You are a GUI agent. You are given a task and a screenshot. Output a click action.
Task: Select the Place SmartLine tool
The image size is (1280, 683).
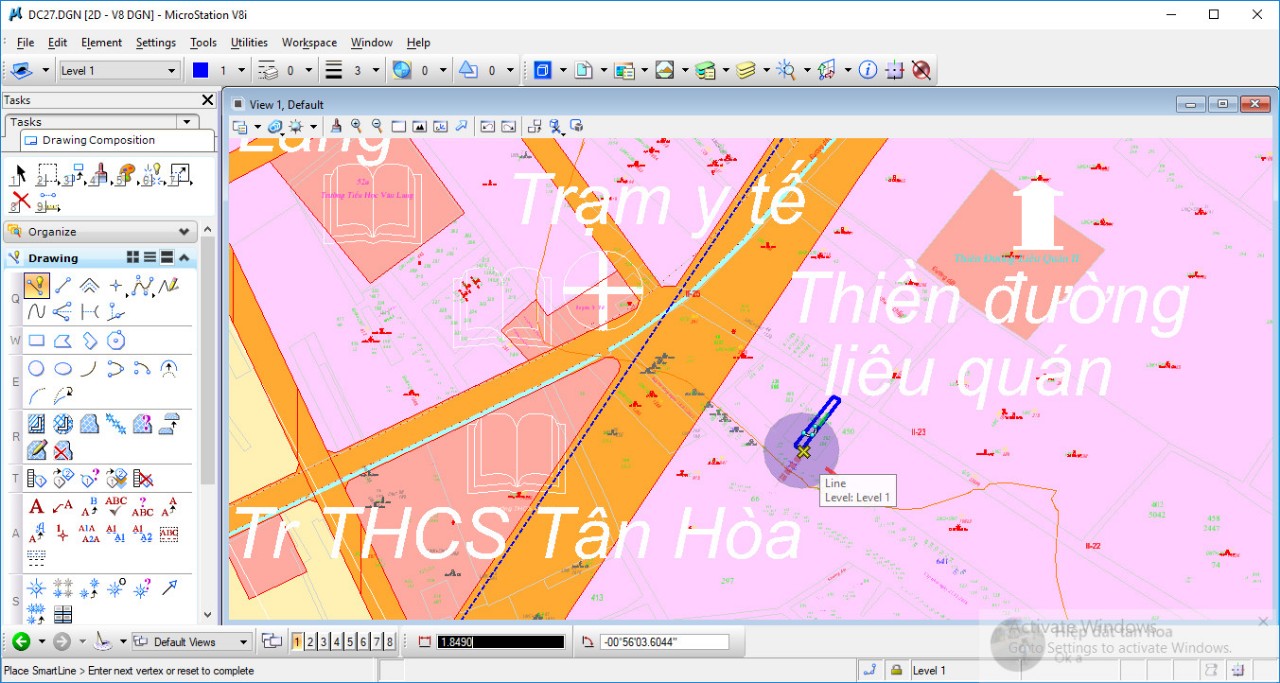click(36, 286)
